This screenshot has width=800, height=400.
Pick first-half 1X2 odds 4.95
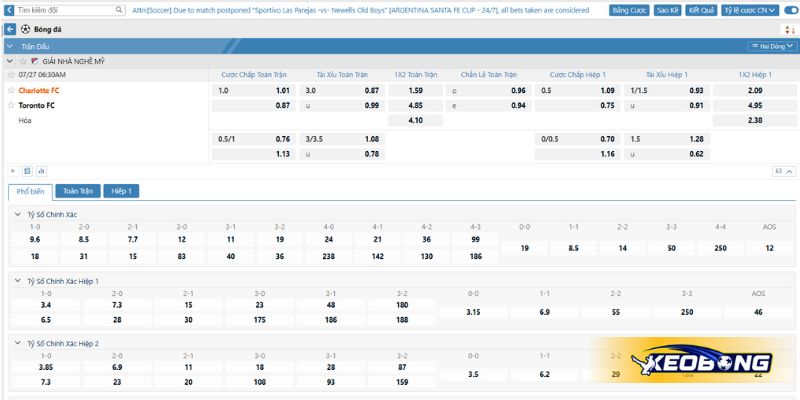click(755, 106)
